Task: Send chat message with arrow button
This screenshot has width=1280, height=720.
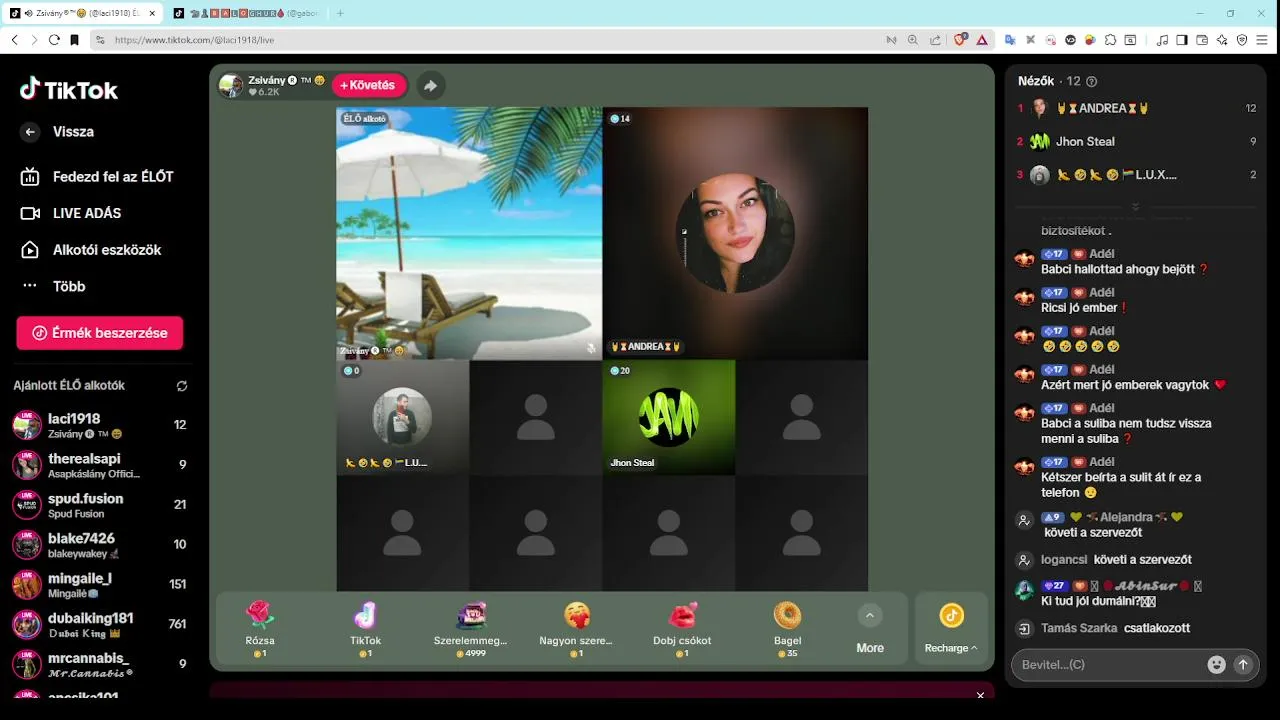Action: (1244, 664)
